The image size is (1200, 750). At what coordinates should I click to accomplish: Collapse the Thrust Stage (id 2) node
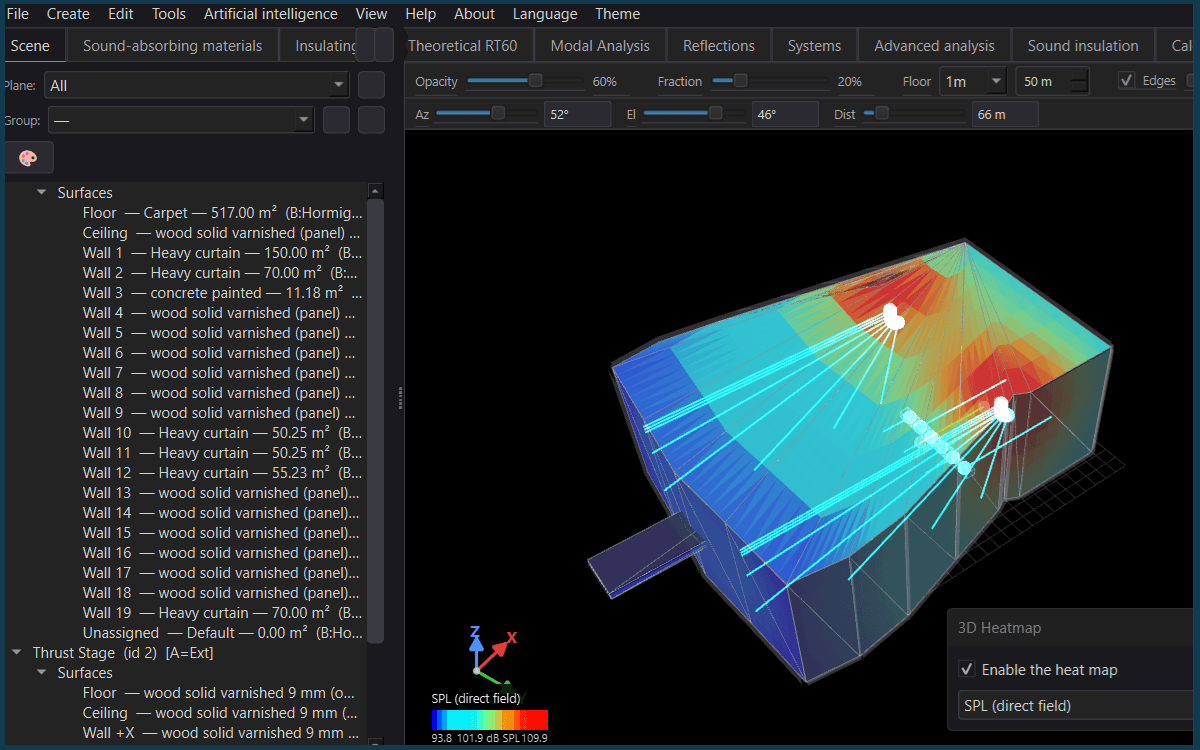click(16, 653)
